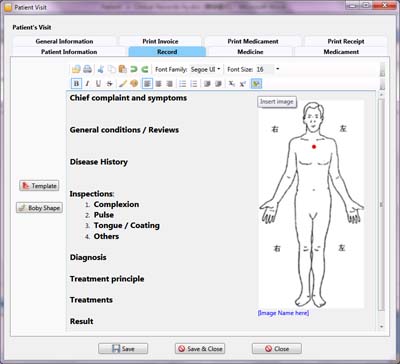The height and width of the screenshot is (364, 400).
Task: Click the 'Pulse' list item
Action: tap(104, 215)
